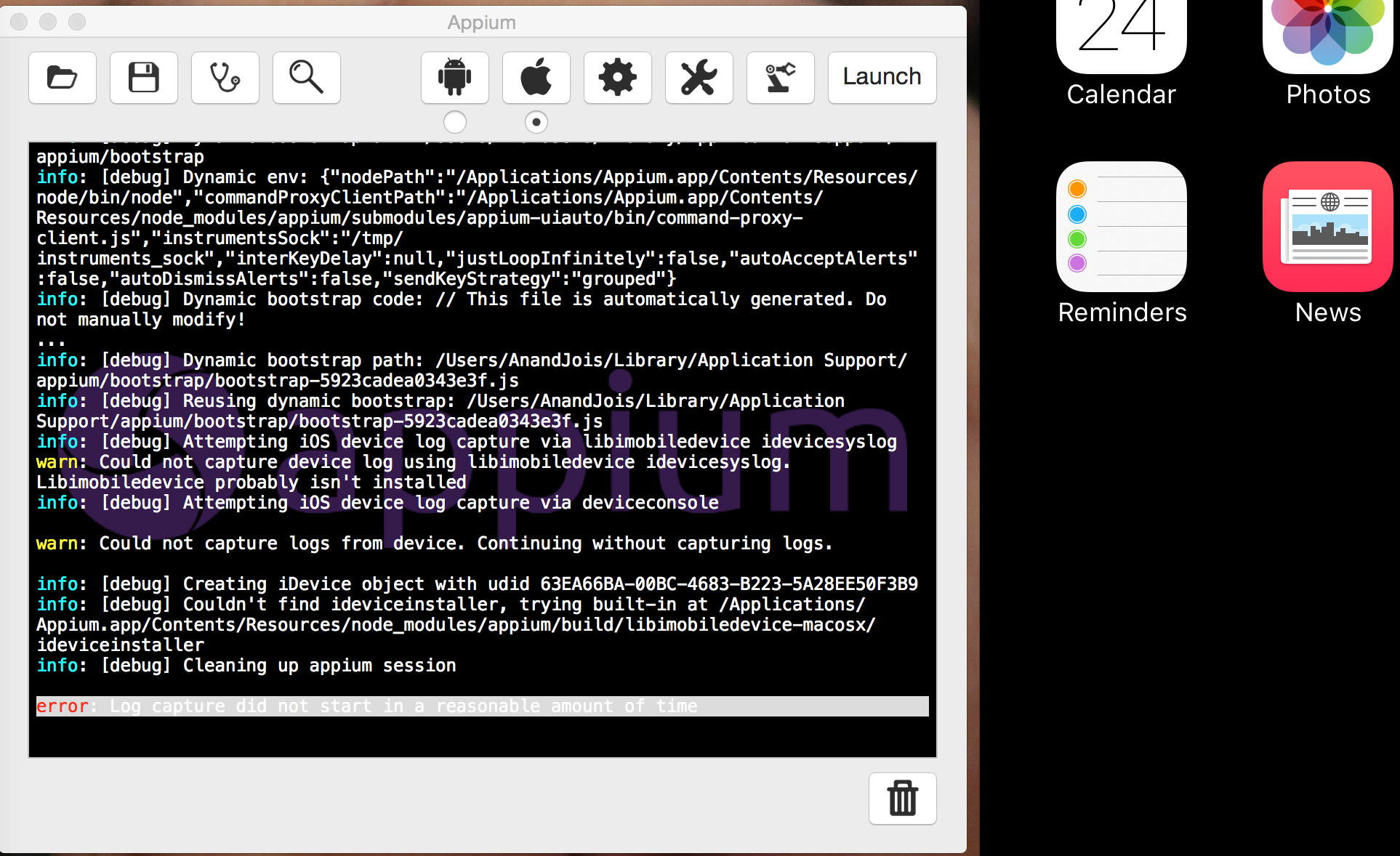Open Android settings robot icon

click(455, 77)
